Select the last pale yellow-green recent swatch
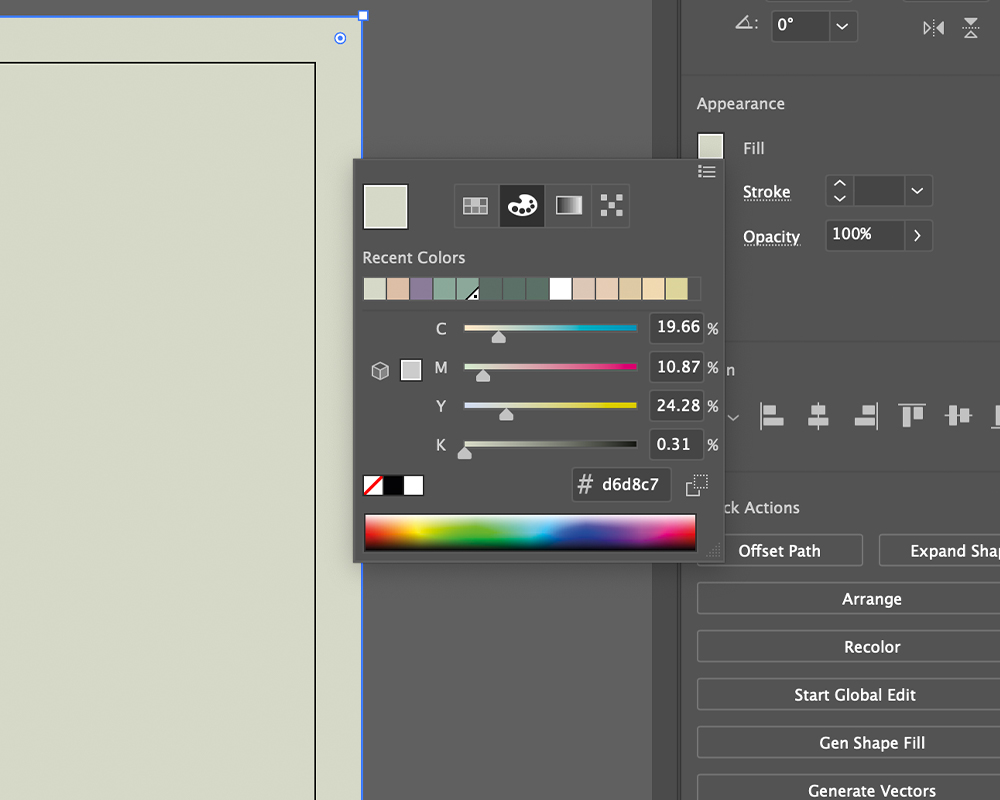 pyautogui.click(x=677, y=289)
